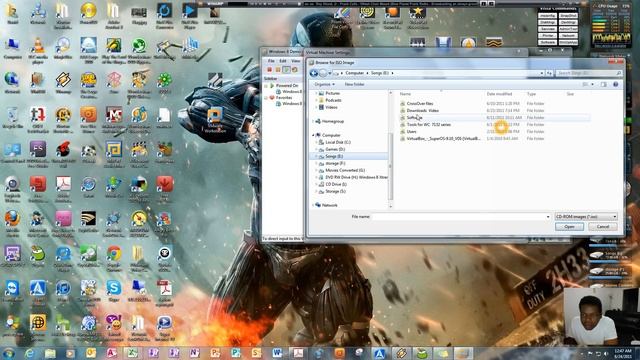Open the CD-ROM images file type dropdown
640x360 pixels.
point(585,217)
